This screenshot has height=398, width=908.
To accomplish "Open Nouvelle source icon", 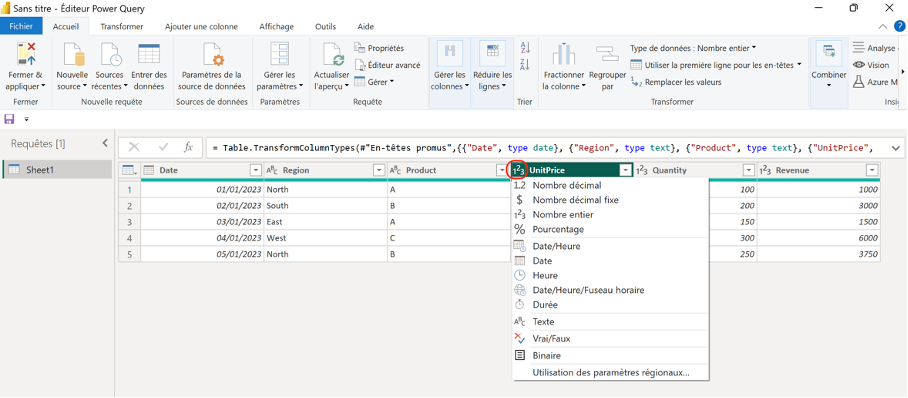I will pyautogui.click(x=73, y=54).
